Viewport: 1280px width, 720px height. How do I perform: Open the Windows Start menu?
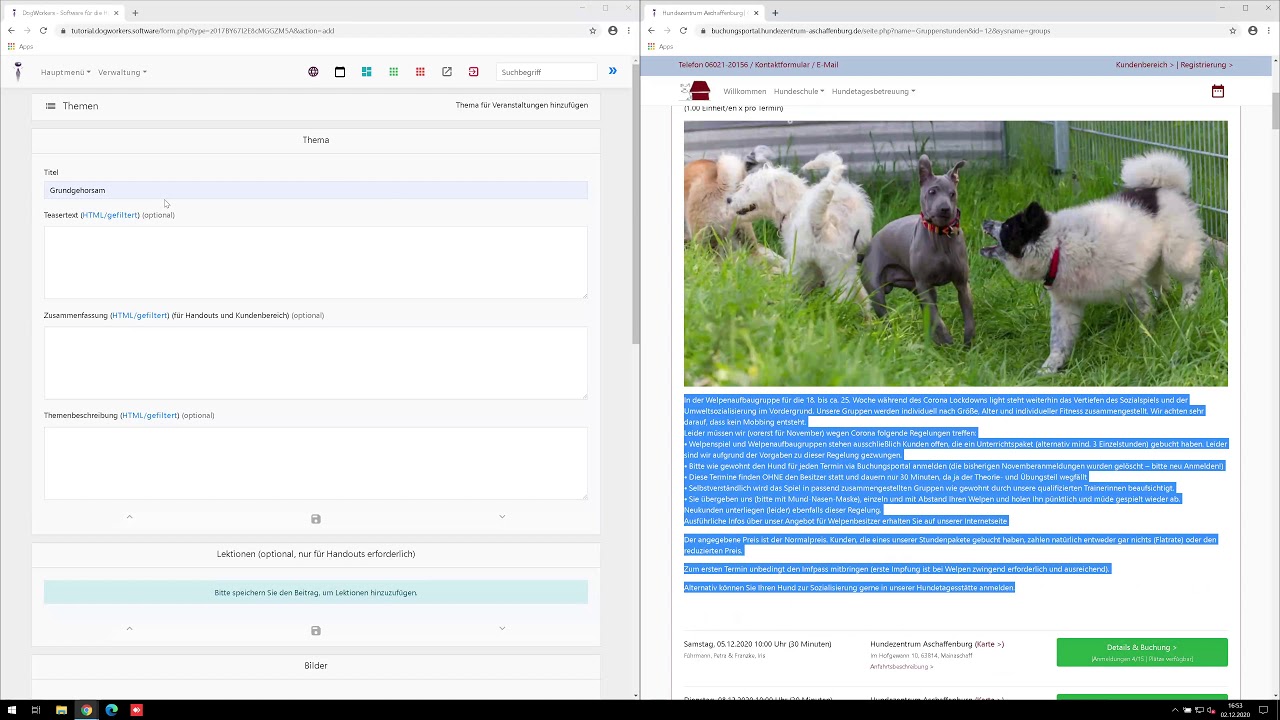tap(11, 710)
